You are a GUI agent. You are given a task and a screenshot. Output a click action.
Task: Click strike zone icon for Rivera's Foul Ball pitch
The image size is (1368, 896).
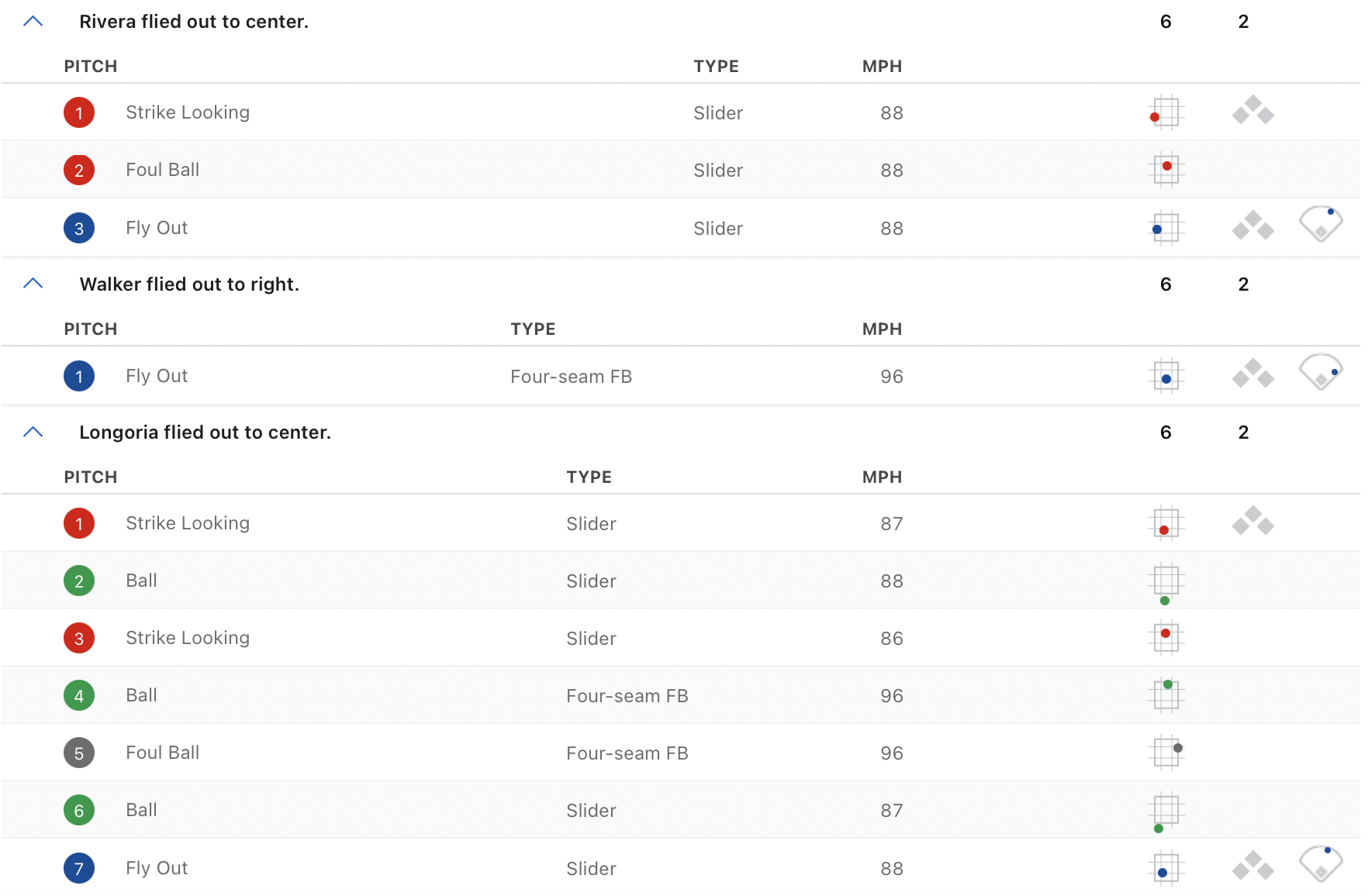(1166, 170)
